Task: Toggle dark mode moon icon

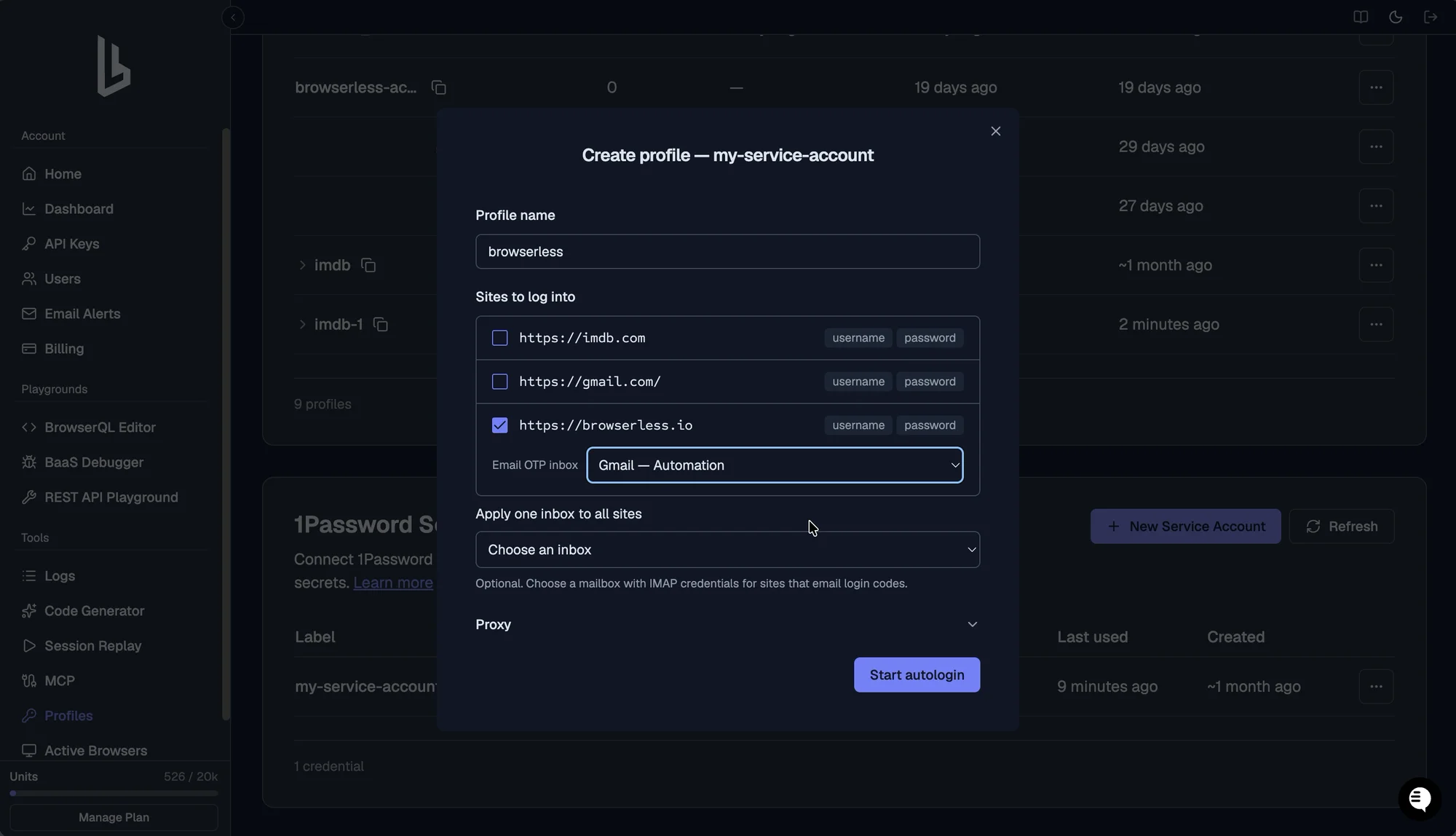Action: [x=1395, y=17]
